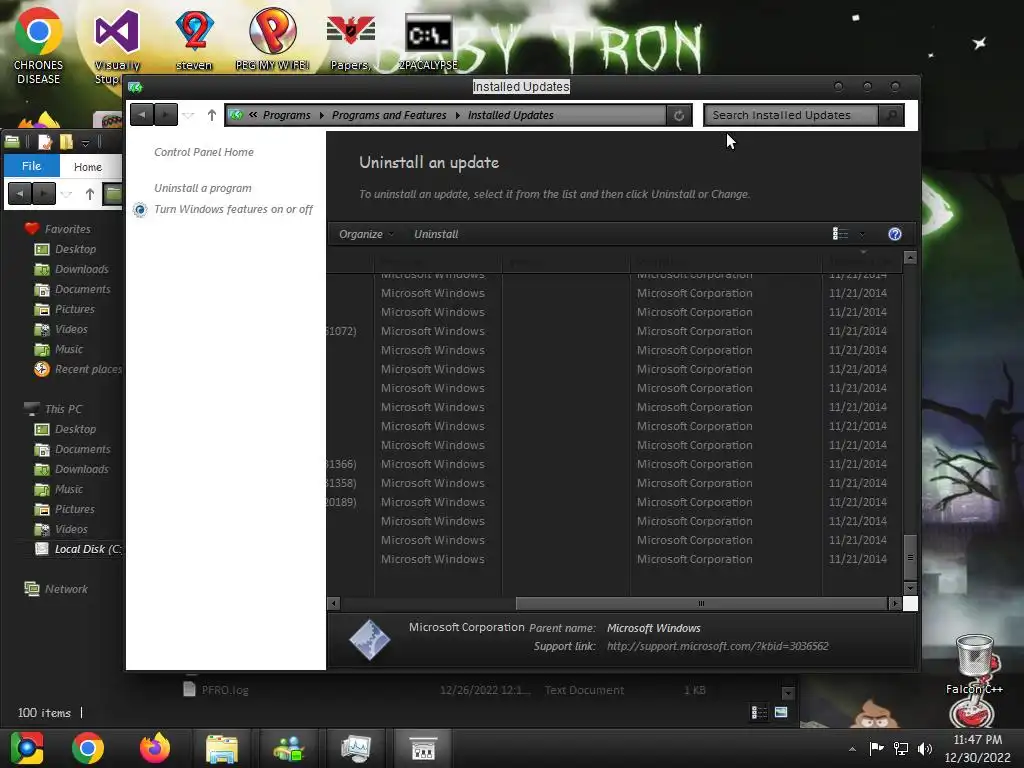Select Downloads under Favorites
Image resolution: width=1024 pixels, height=768 pixels.
tap(81, 269)
